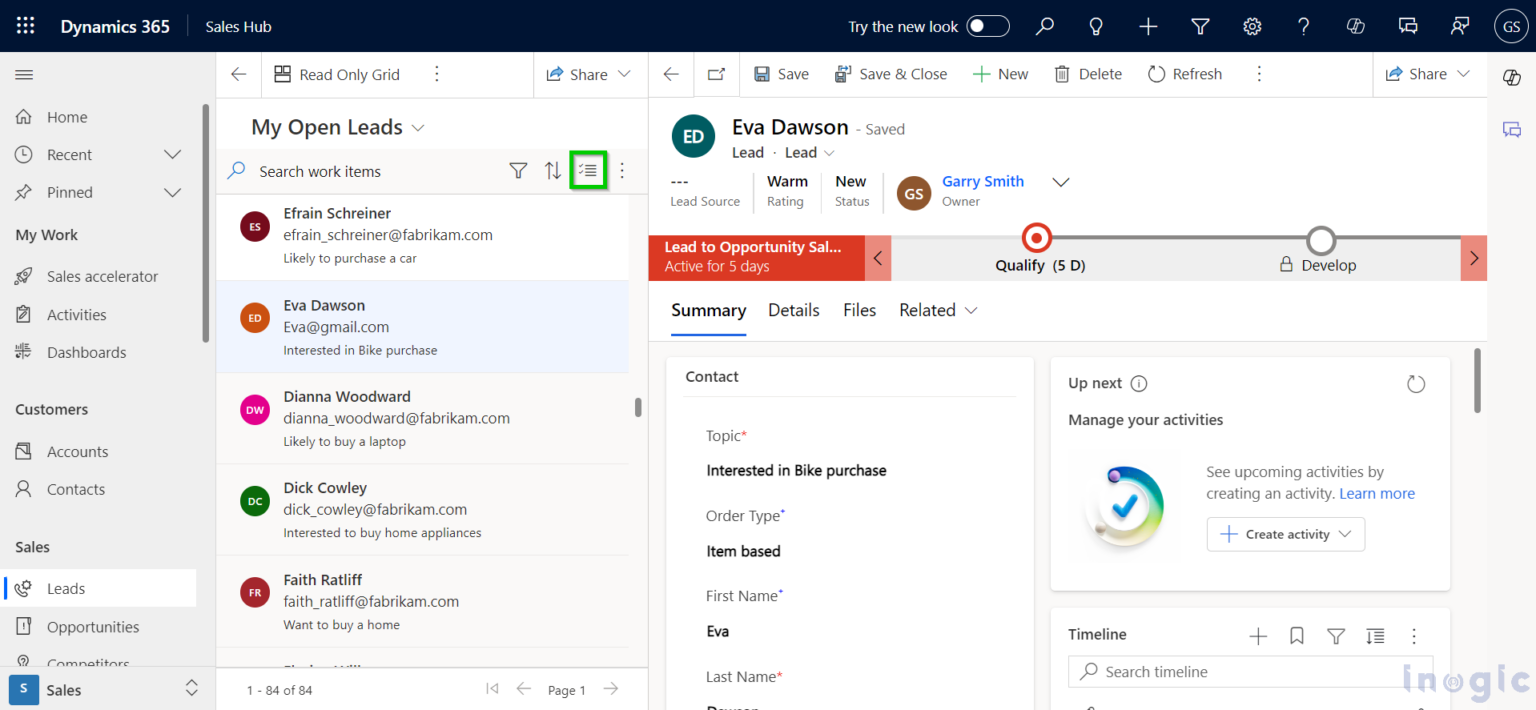
Task: Select the Qualify stage marker on process bar
Action: [1036, 238]
